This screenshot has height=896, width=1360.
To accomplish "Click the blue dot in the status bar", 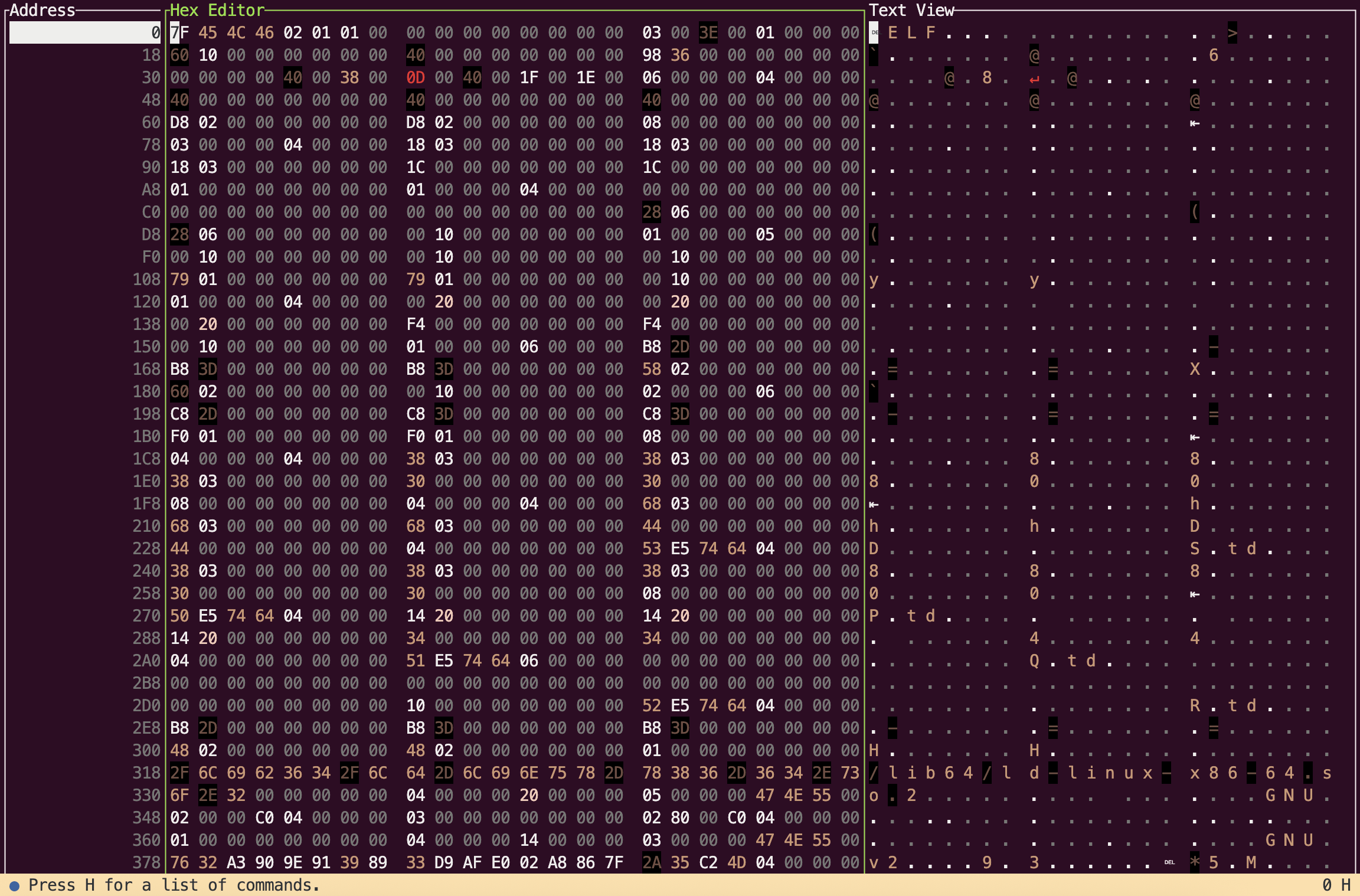I will point(15,885).
